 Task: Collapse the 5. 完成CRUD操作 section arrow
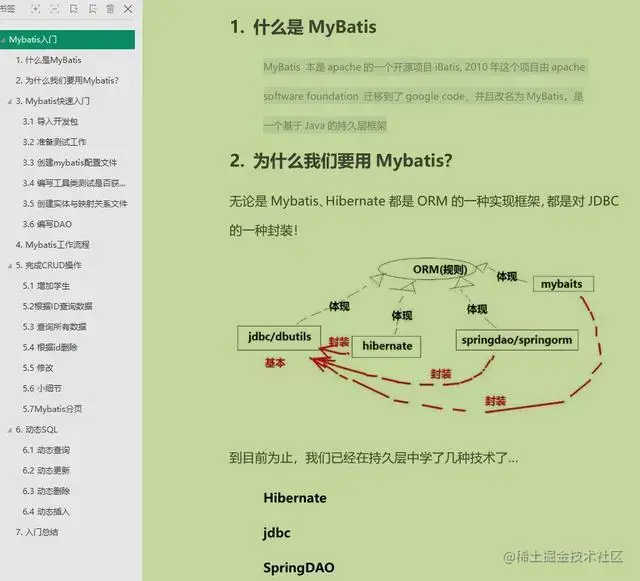tap(9, 266)
